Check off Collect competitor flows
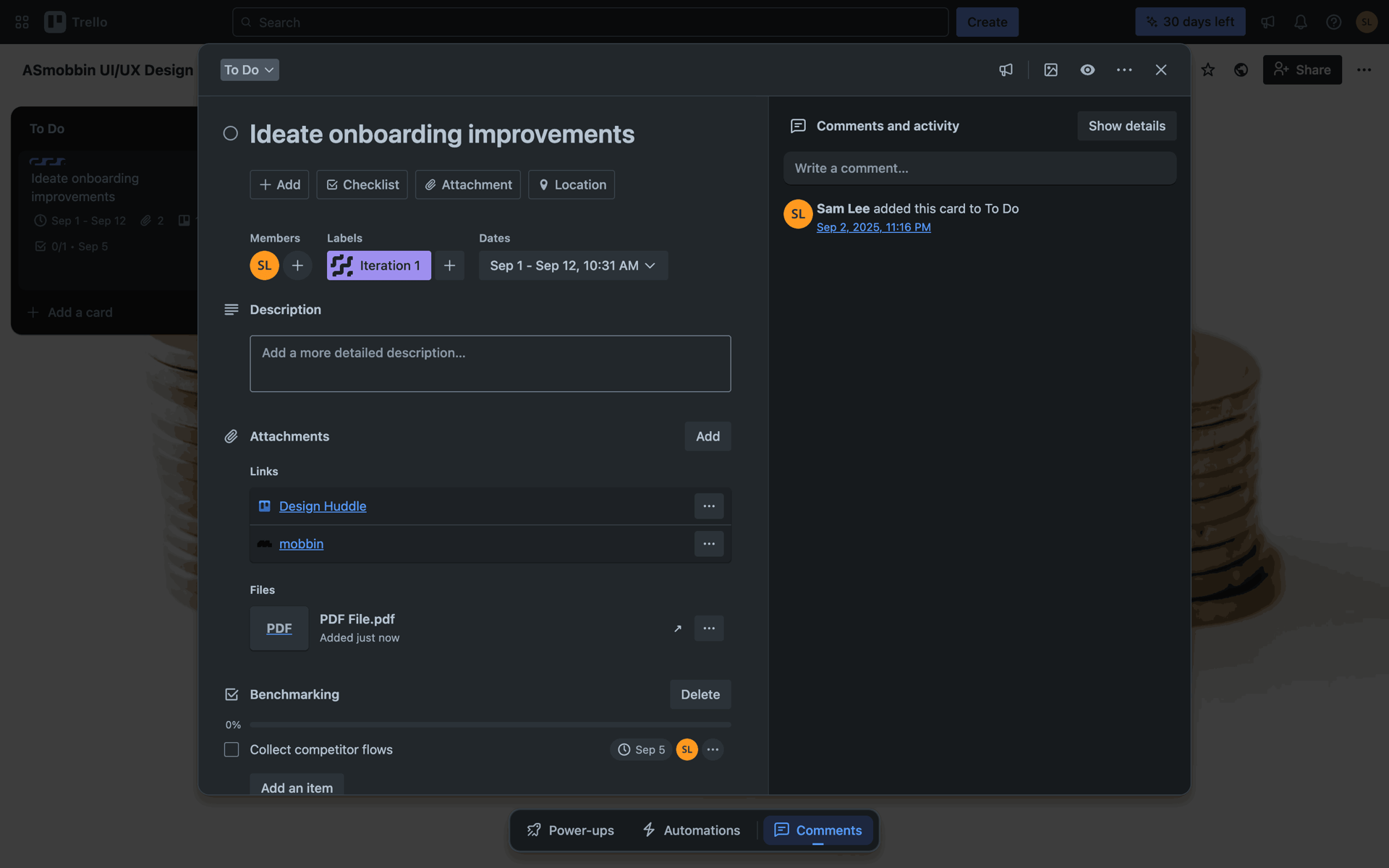The height and width of the screenshot is (868, 1389). (x=231, y=750)
